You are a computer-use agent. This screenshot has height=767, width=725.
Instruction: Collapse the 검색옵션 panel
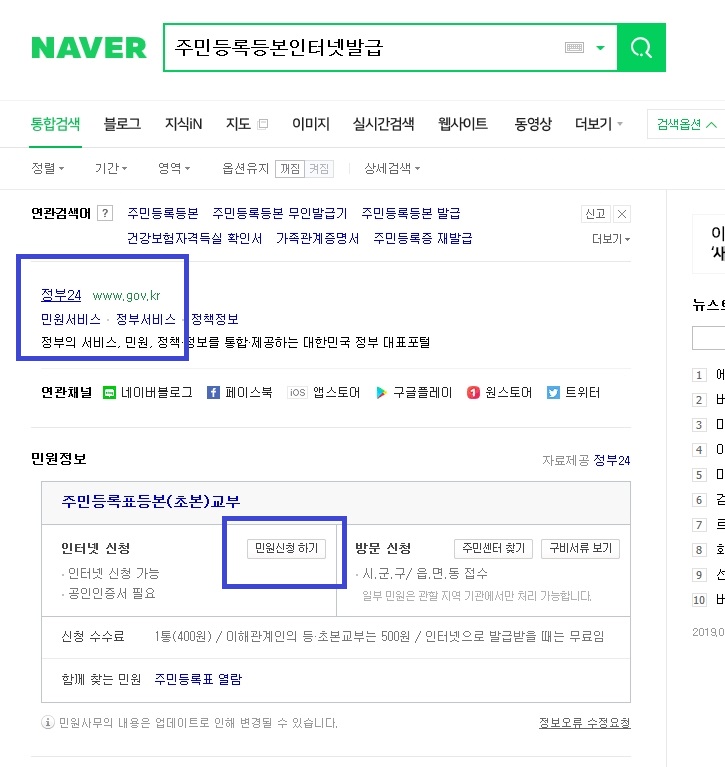(686, 124)
